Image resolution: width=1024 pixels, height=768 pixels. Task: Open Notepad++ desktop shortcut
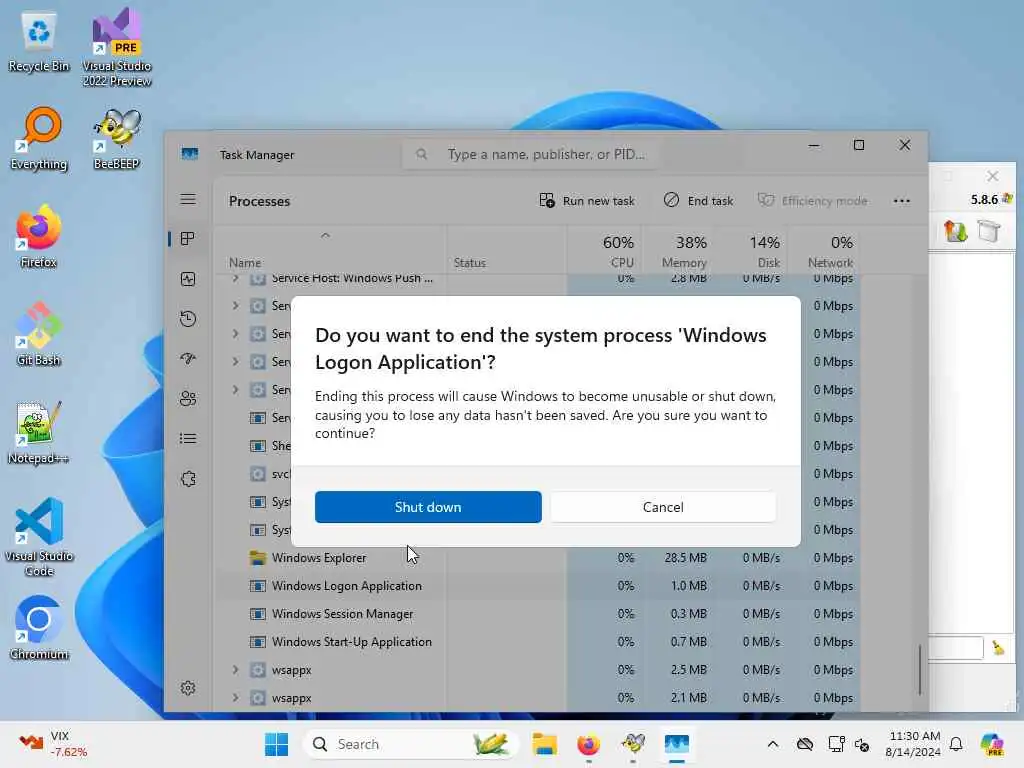point(39,432)
